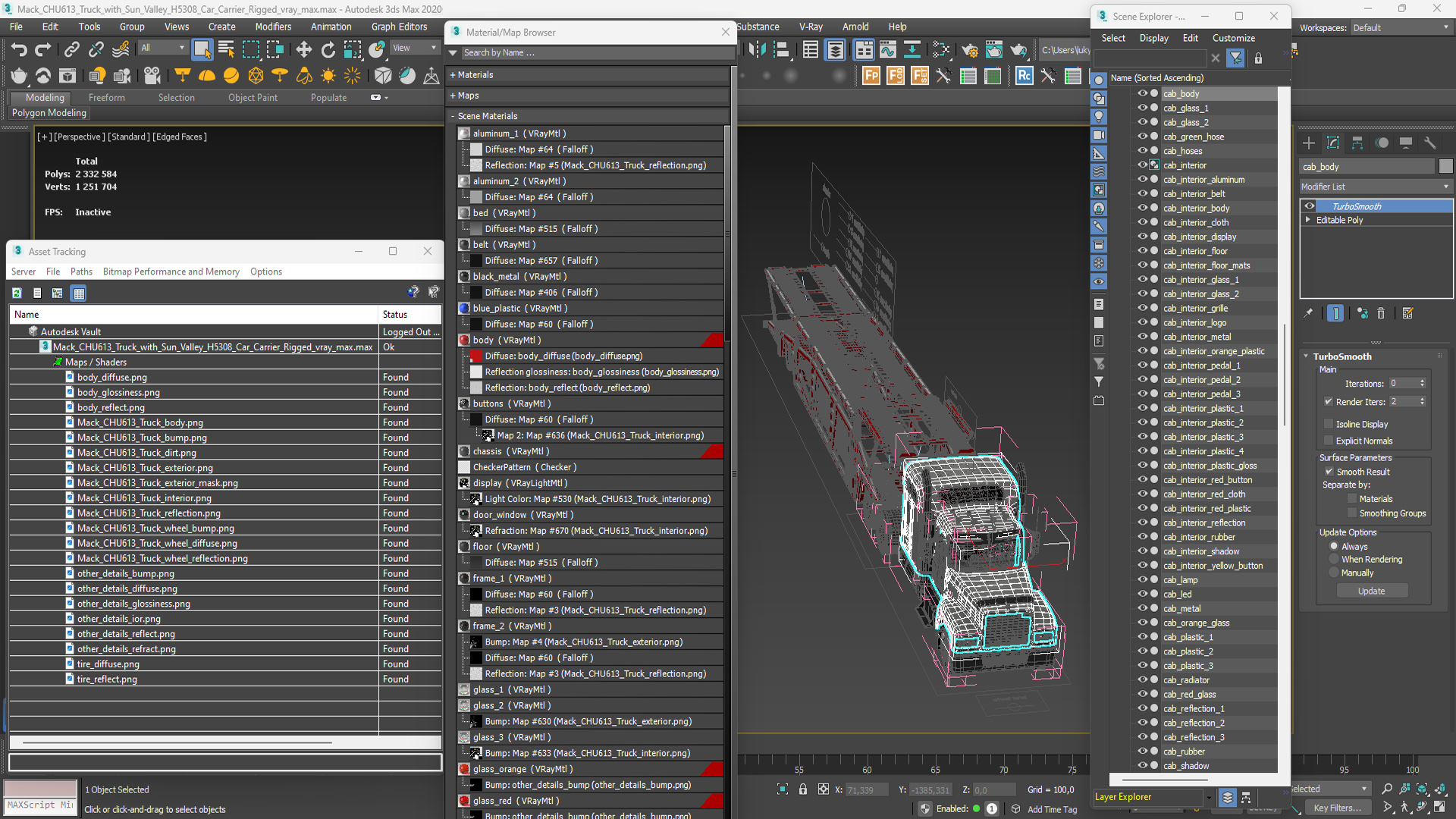Enable the Isoline Display checkbox
The width and height of the screenshot is (1456, 819).
coord(1329,424)
